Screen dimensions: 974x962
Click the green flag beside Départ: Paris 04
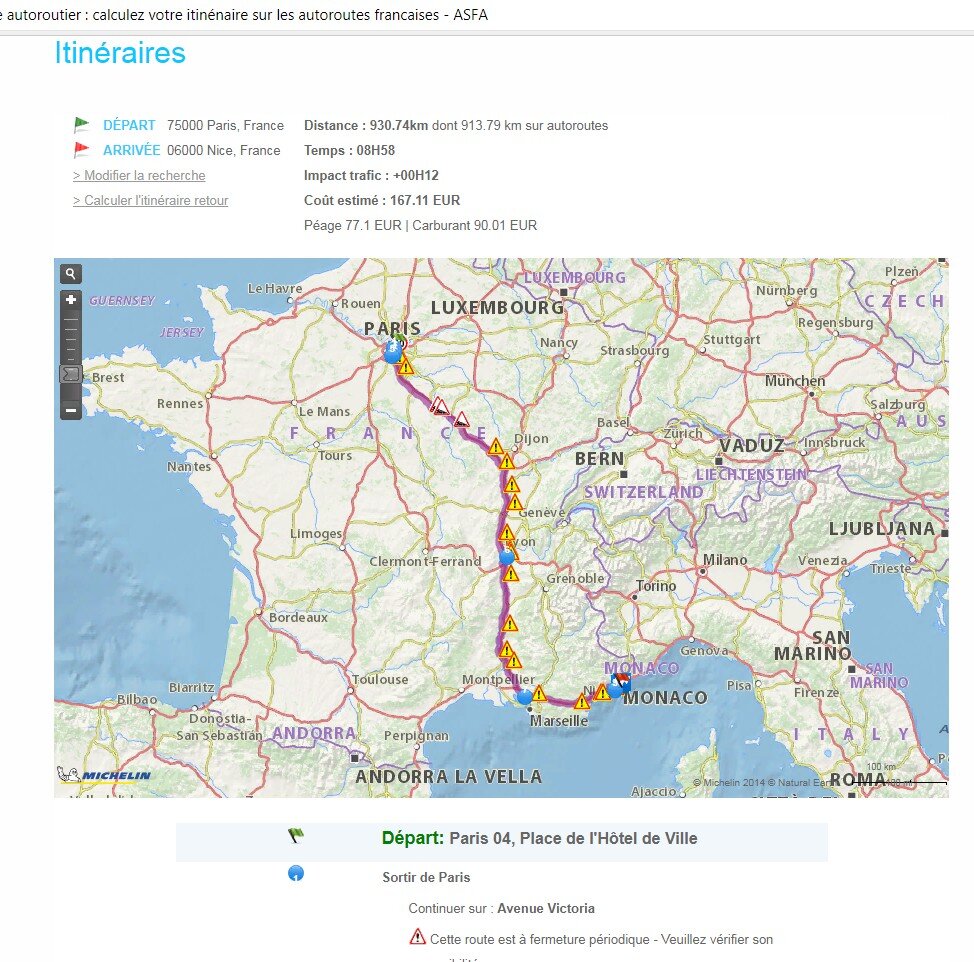click(x=296, y=836)
